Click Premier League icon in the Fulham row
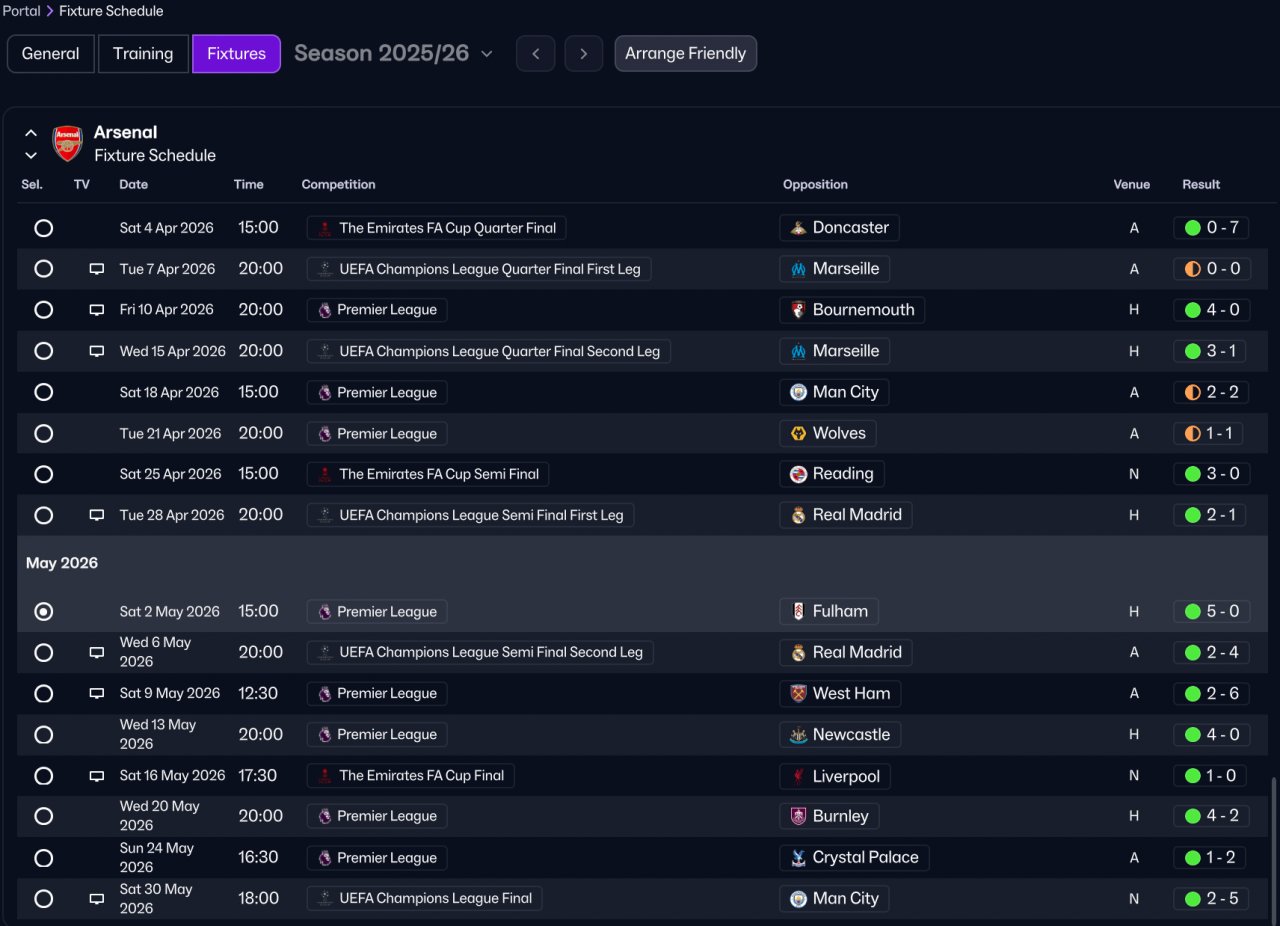This screenshot has height=926, width=1280. (x=324, y=611)
